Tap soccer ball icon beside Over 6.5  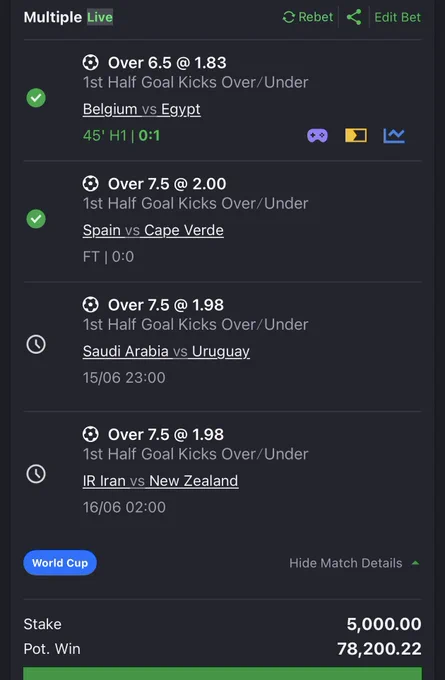(91, 63)
